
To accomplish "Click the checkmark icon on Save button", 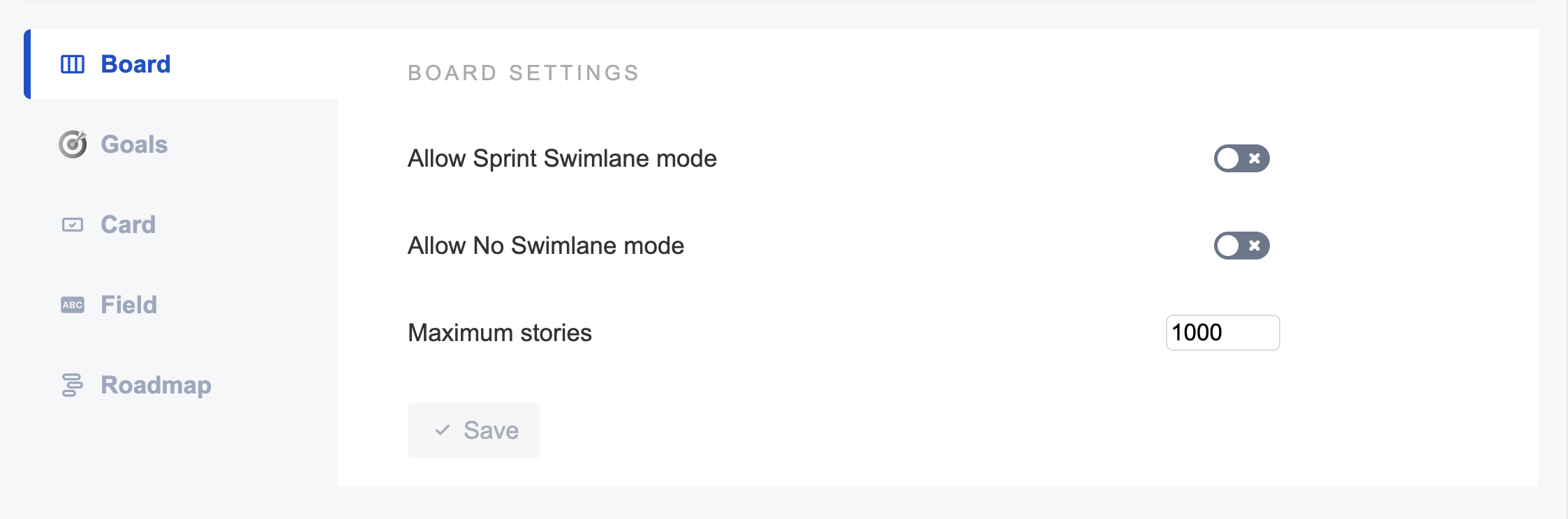I will (x=443, y=430).
